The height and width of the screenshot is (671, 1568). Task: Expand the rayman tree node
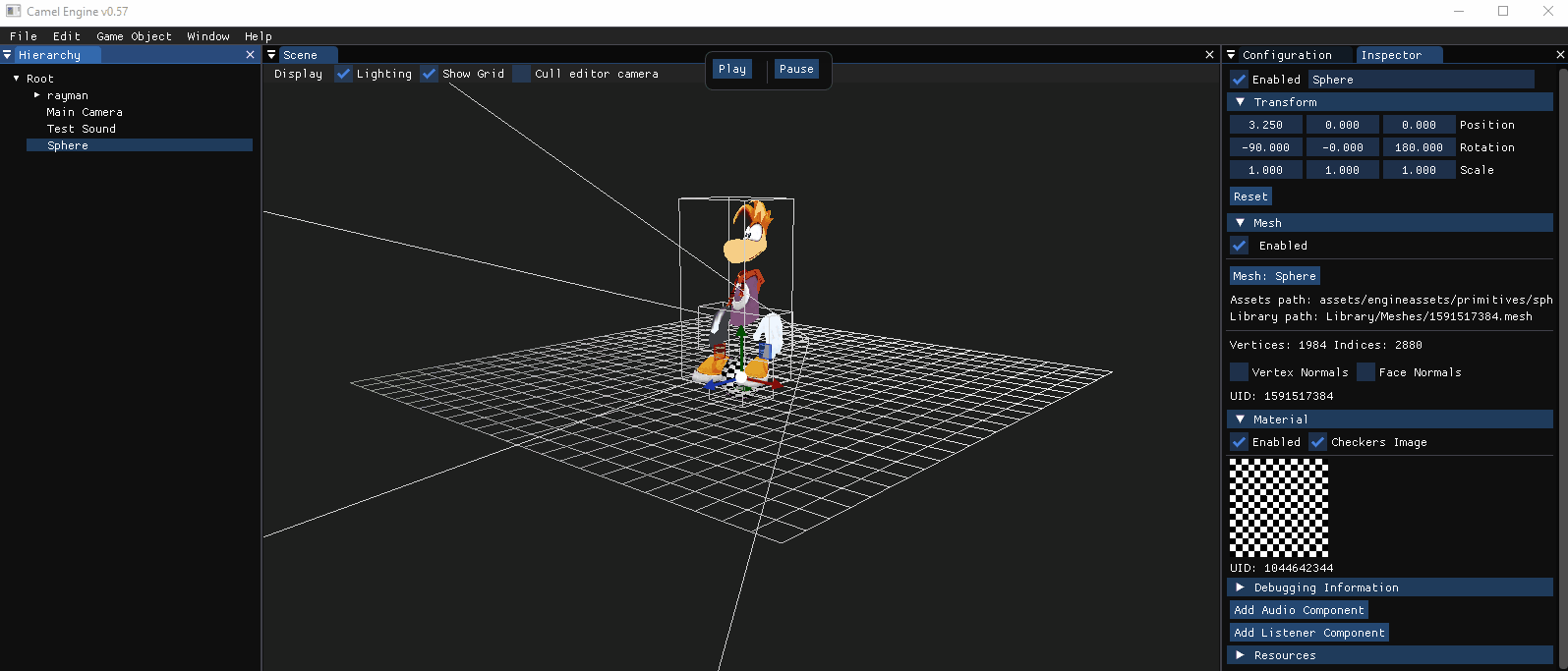[x=37, y=95]
